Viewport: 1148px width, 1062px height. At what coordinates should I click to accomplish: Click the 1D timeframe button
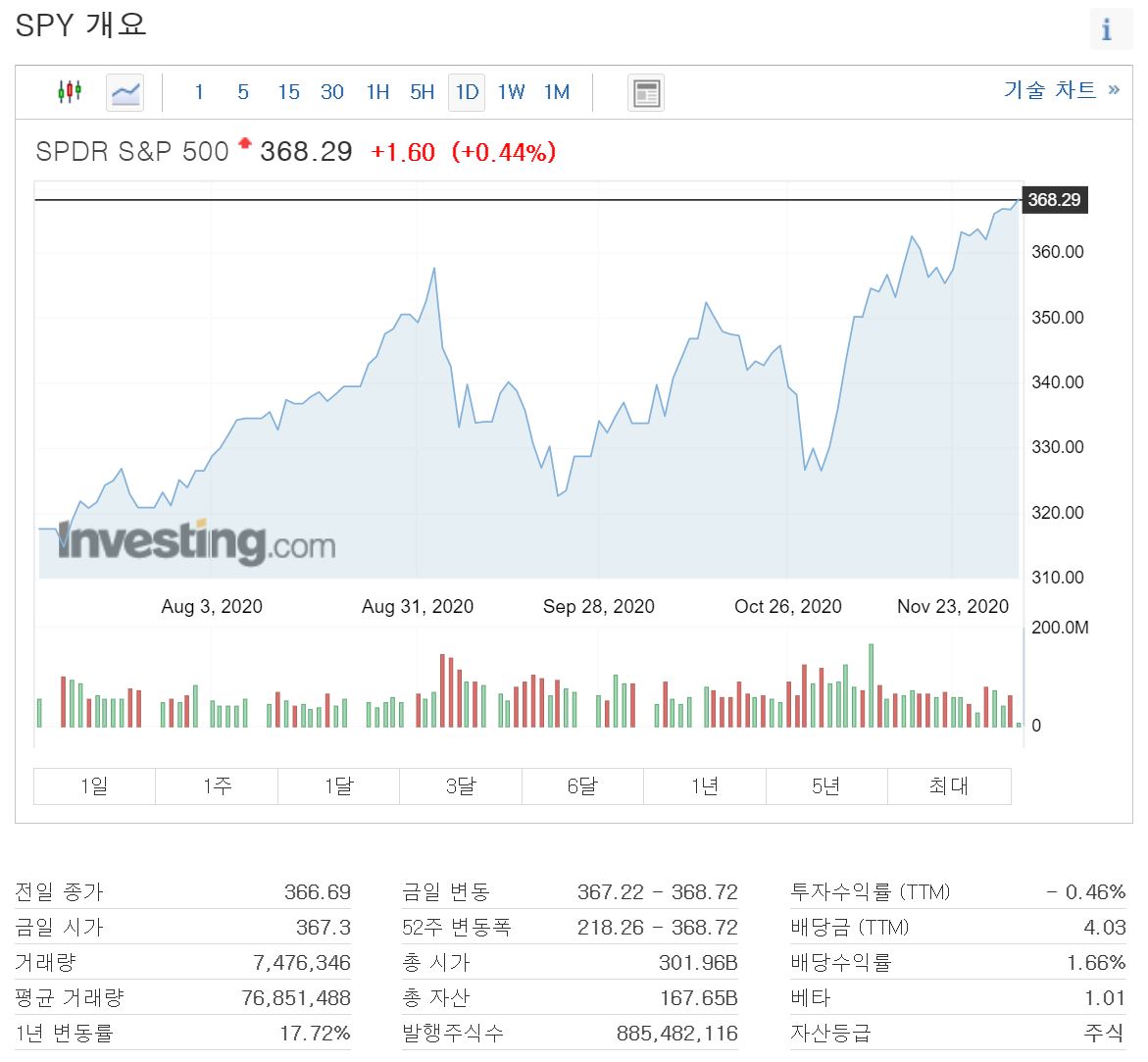[467, 91]
